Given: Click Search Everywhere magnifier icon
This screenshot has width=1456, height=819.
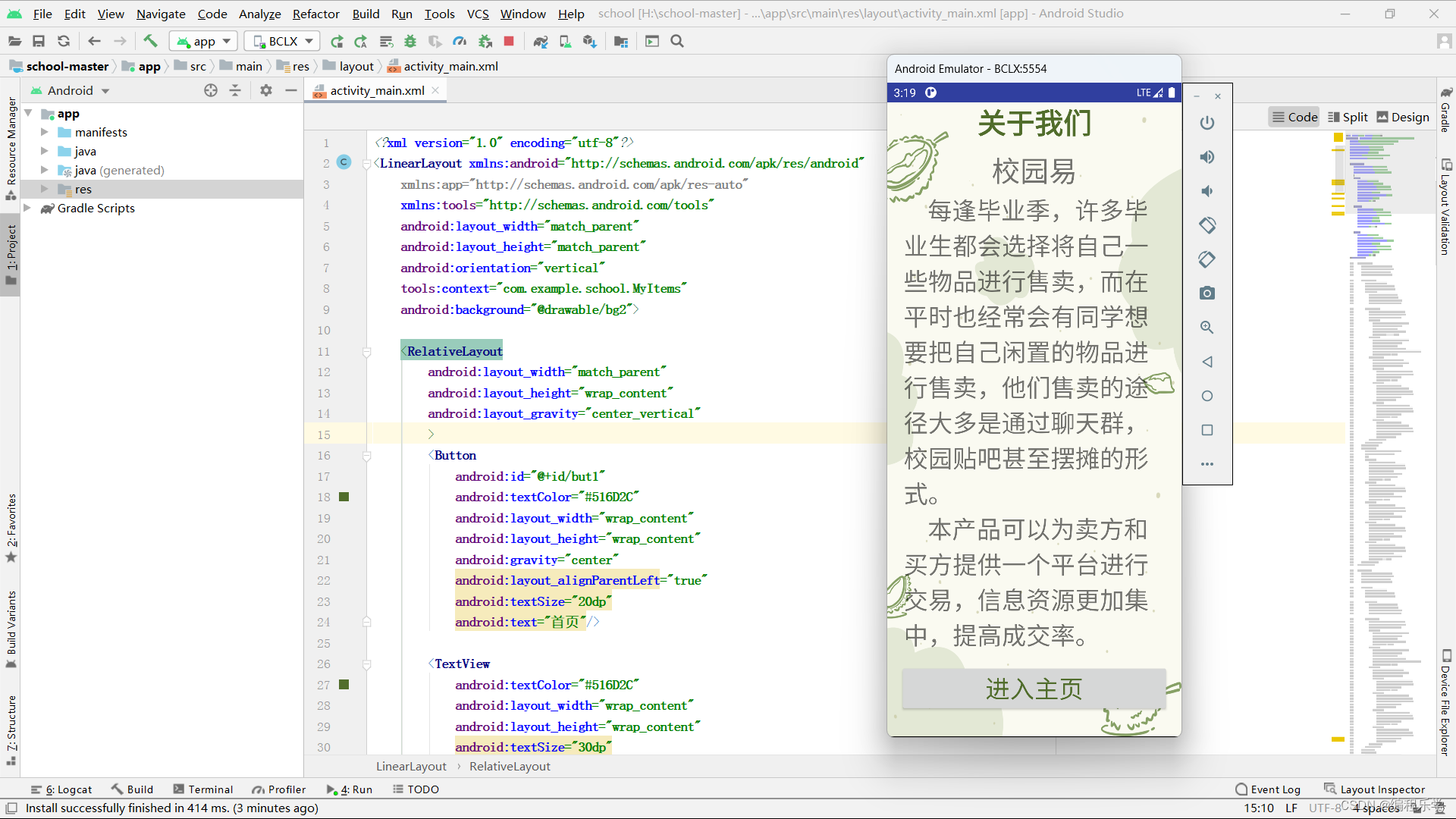Looking at the screenshot, I should pyautogui.click(x=677, y=41).
